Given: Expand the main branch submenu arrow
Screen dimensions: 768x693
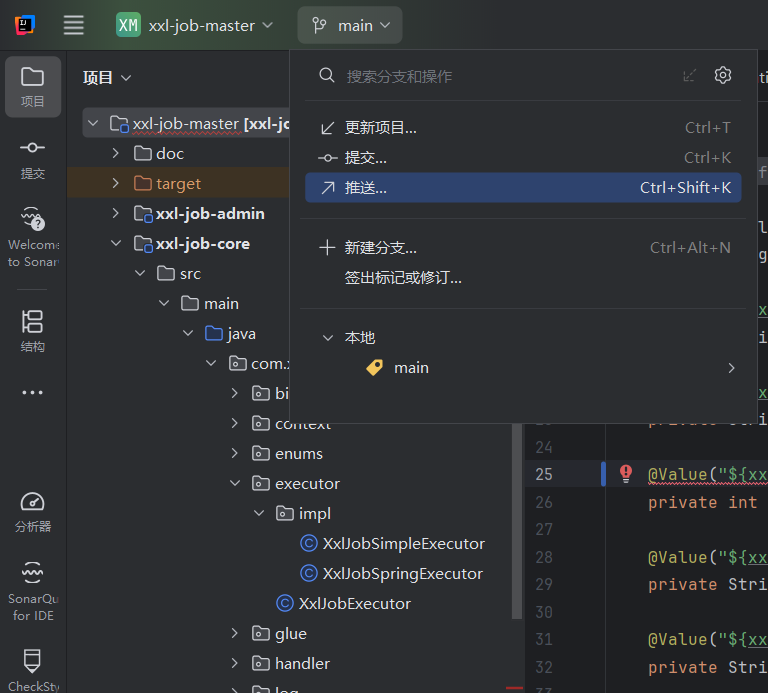Looking at the screenshot, I should click(731, 368).
